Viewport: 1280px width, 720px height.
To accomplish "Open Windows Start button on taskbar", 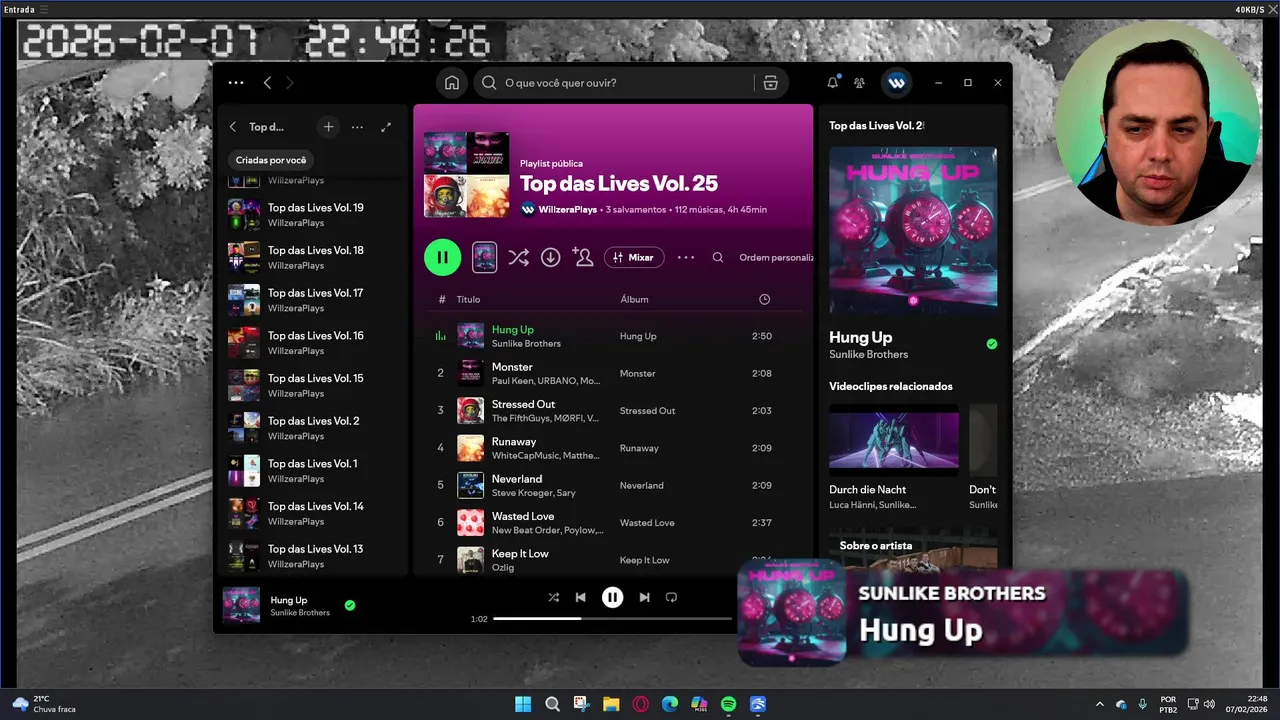I will point(523,704).
